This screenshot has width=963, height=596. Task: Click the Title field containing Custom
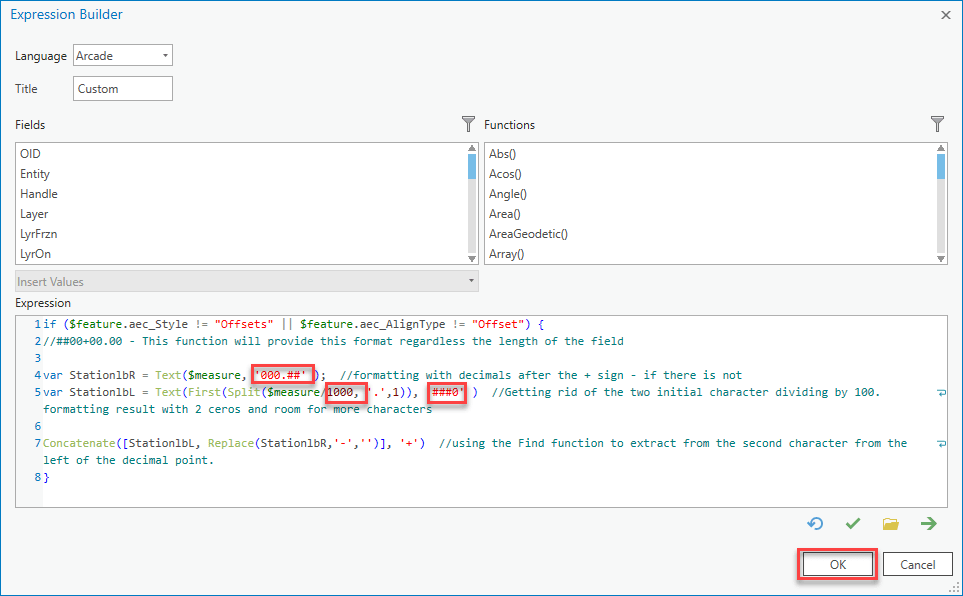123,89
